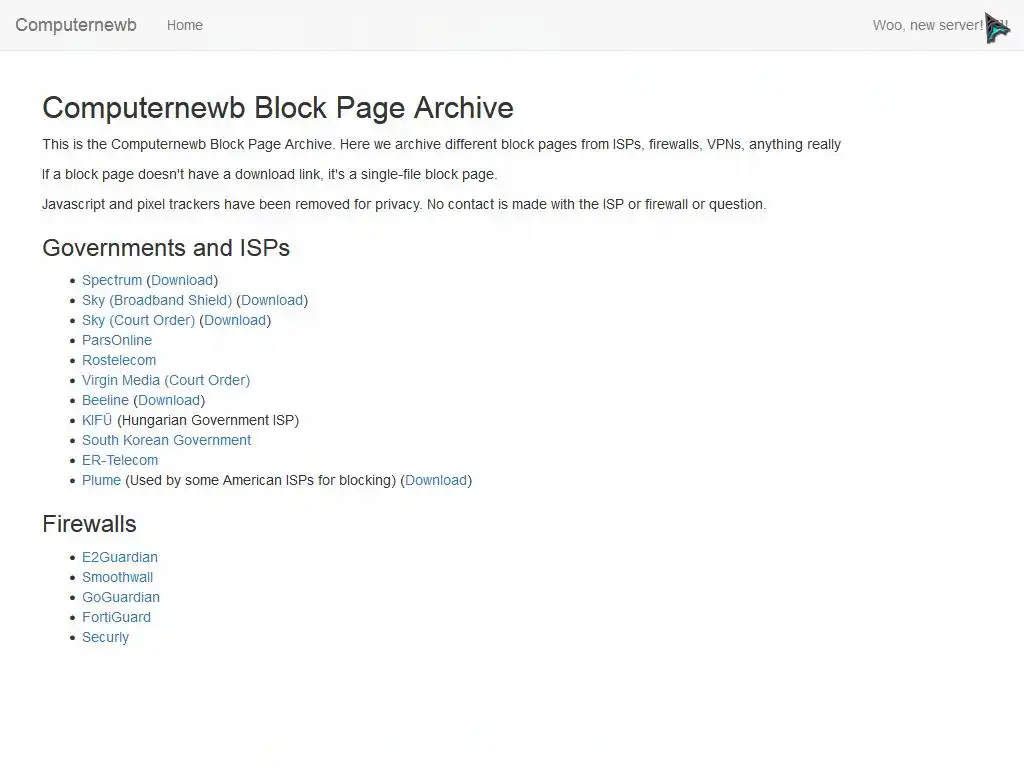Viewport: 1024px width, 768px height.
Task: Click the 'Governments and ISPs' heading
Action: 166,248
